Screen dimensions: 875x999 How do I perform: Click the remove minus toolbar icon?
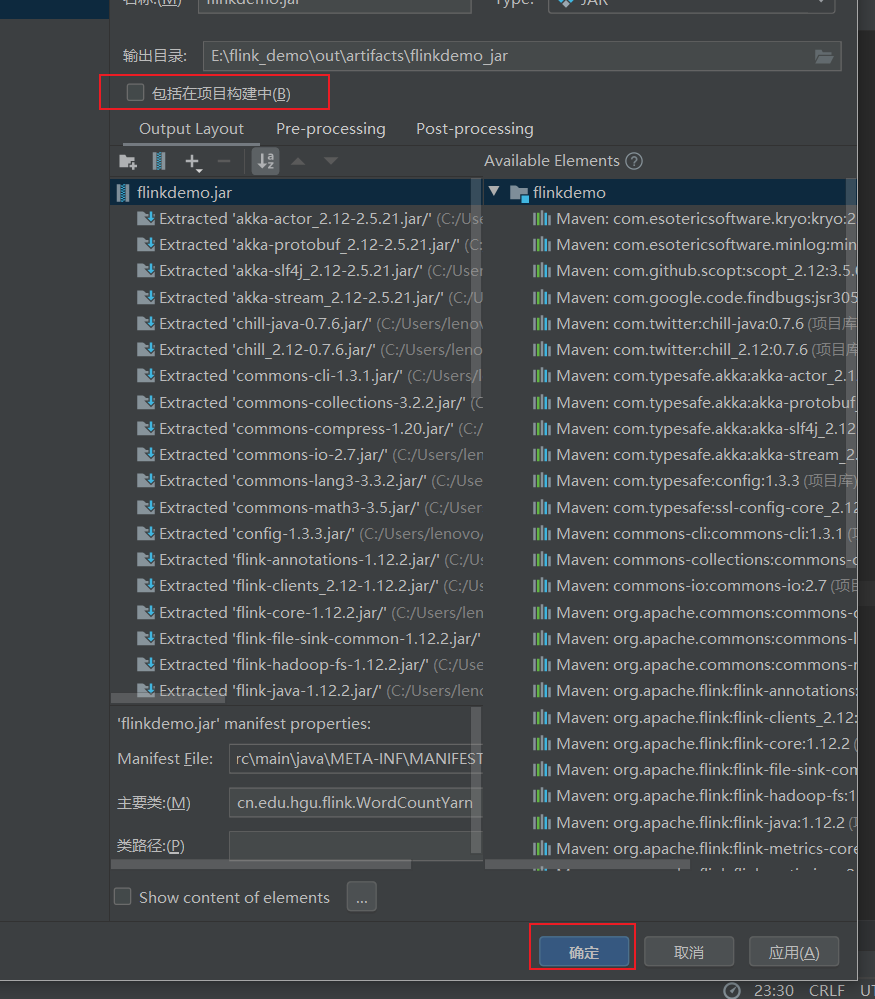point(224,161)
